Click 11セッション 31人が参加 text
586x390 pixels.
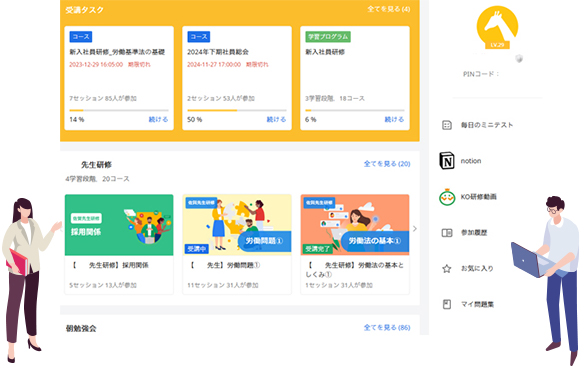(x=222, y=285)
